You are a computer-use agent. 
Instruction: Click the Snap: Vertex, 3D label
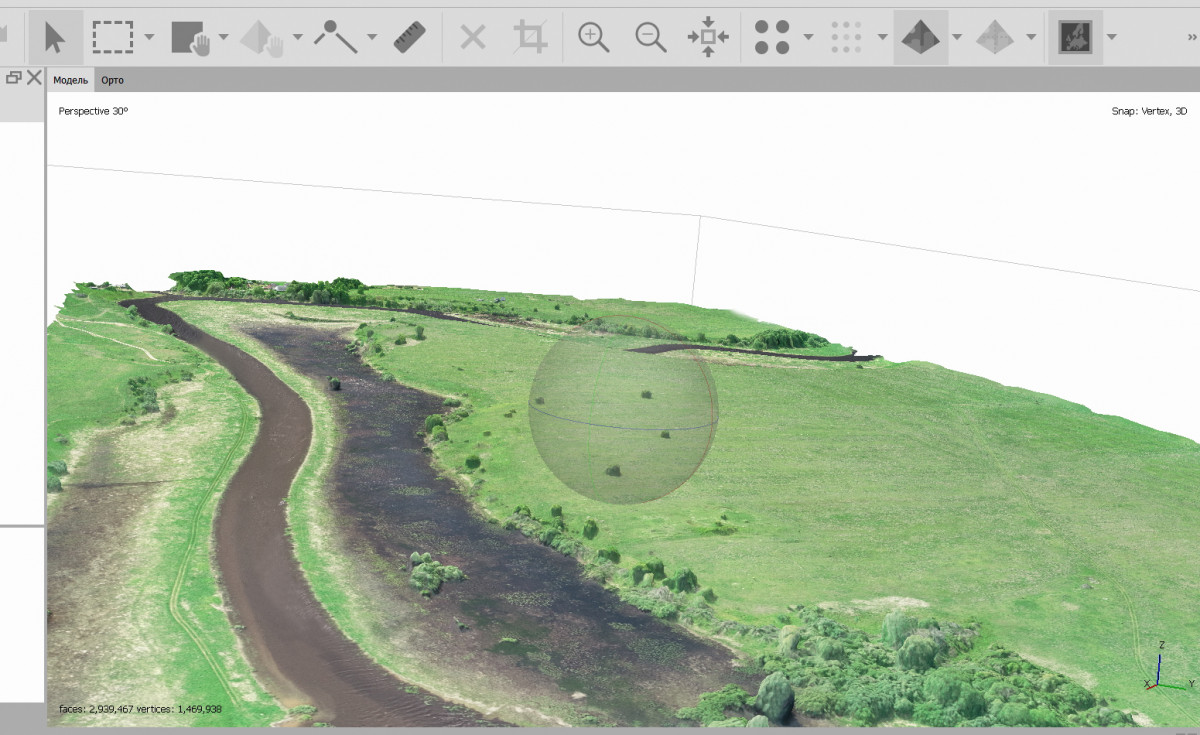point(1149,111)
